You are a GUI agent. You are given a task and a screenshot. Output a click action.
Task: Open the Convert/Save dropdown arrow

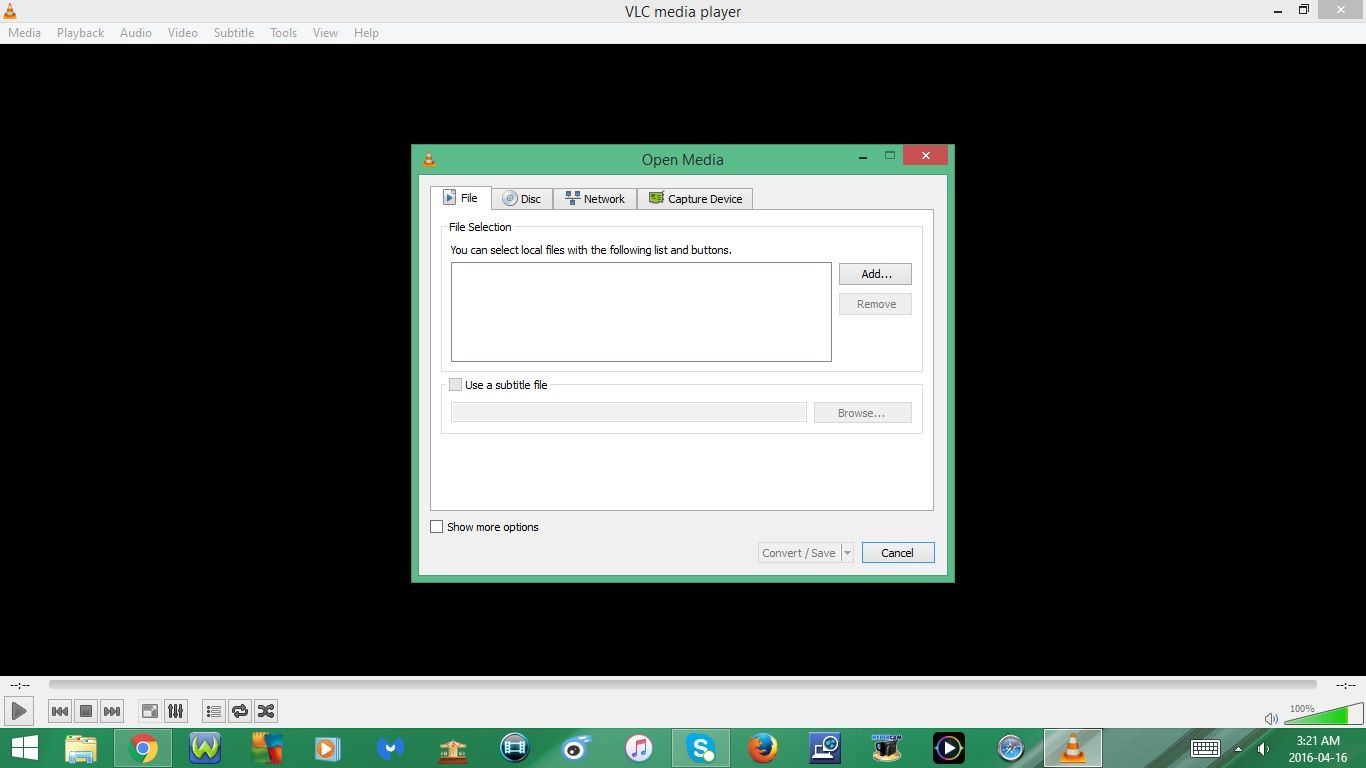tap(847, 552)
